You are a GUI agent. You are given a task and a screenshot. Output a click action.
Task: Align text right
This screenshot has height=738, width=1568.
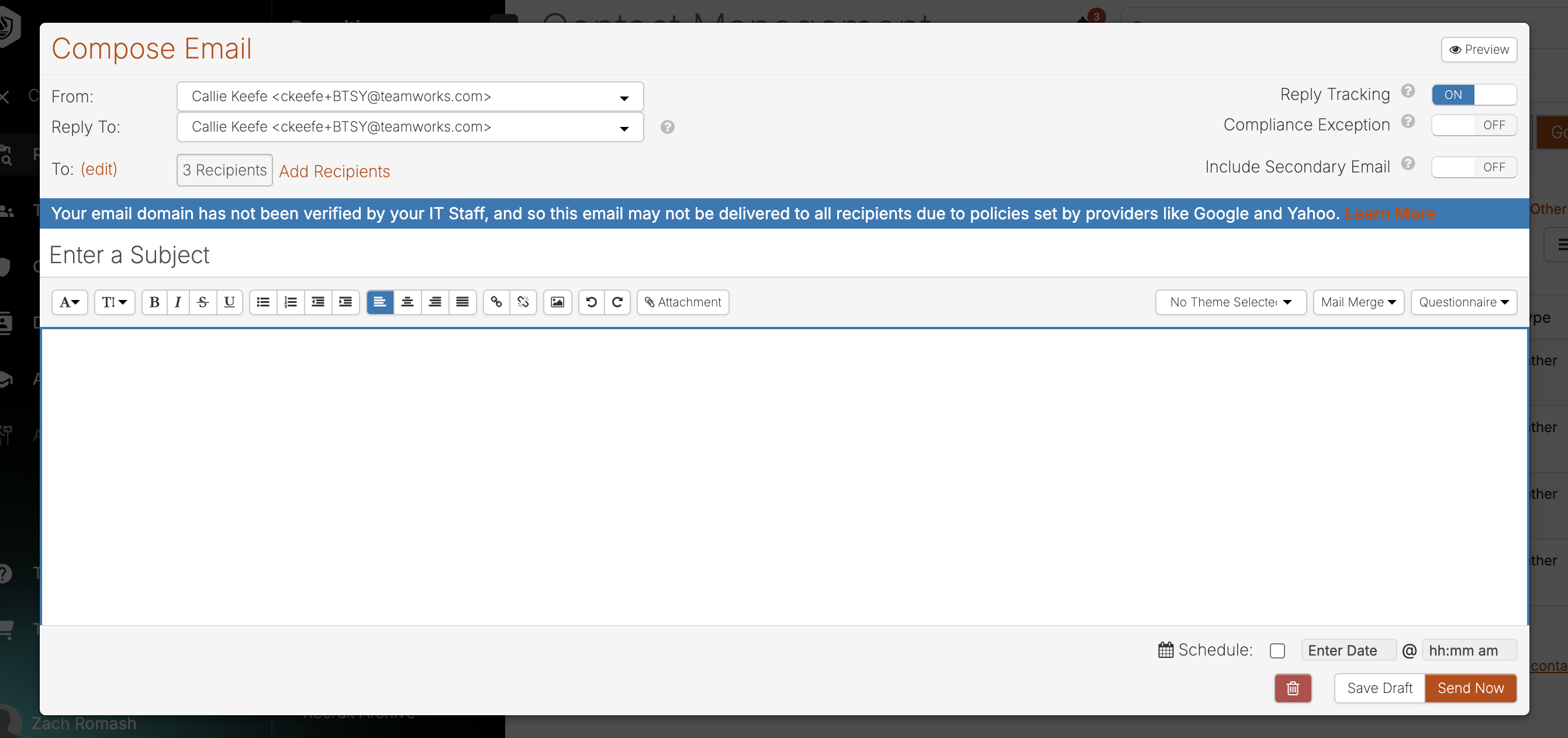coord(434,302)
